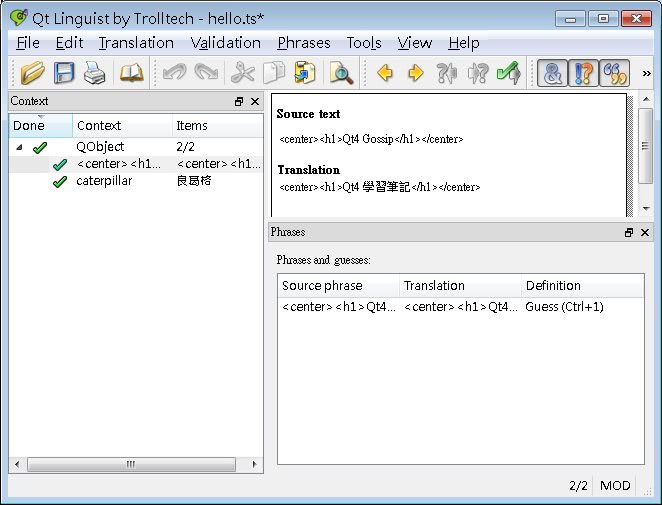
Task: Jump to previous unfinished item icon
Action: (447, 73)
